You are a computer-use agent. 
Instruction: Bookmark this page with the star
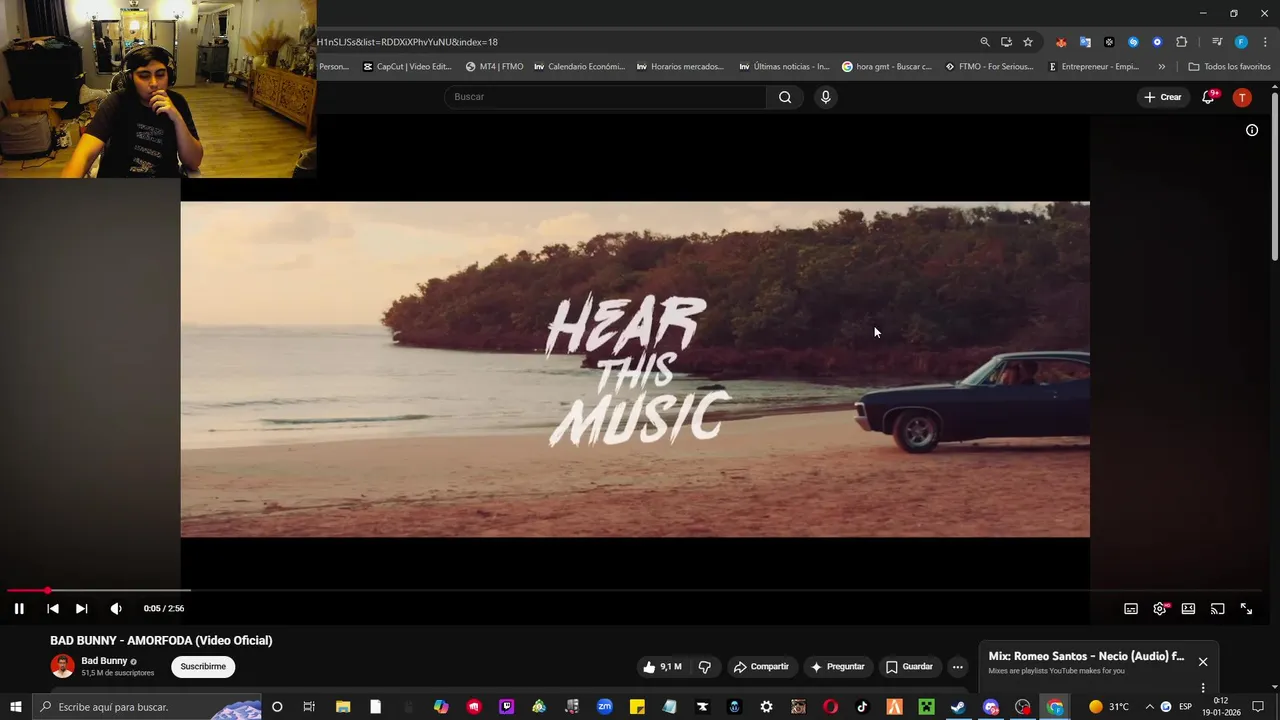(1028, 42)
